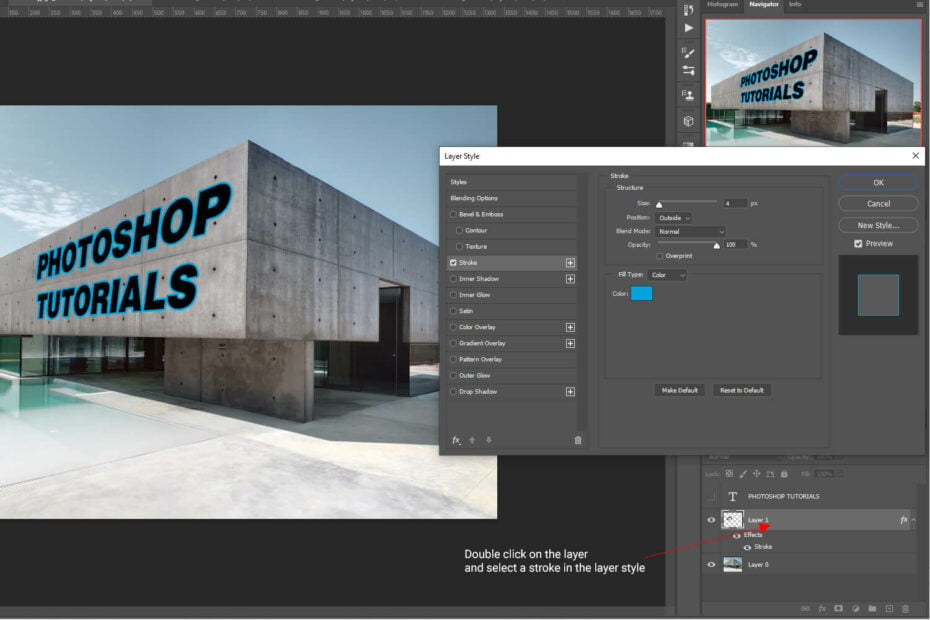Viewport: 930px width, 620px height.
Task: Click the Link layers icon
Action: pyautogui.click(x=806, y=608)
